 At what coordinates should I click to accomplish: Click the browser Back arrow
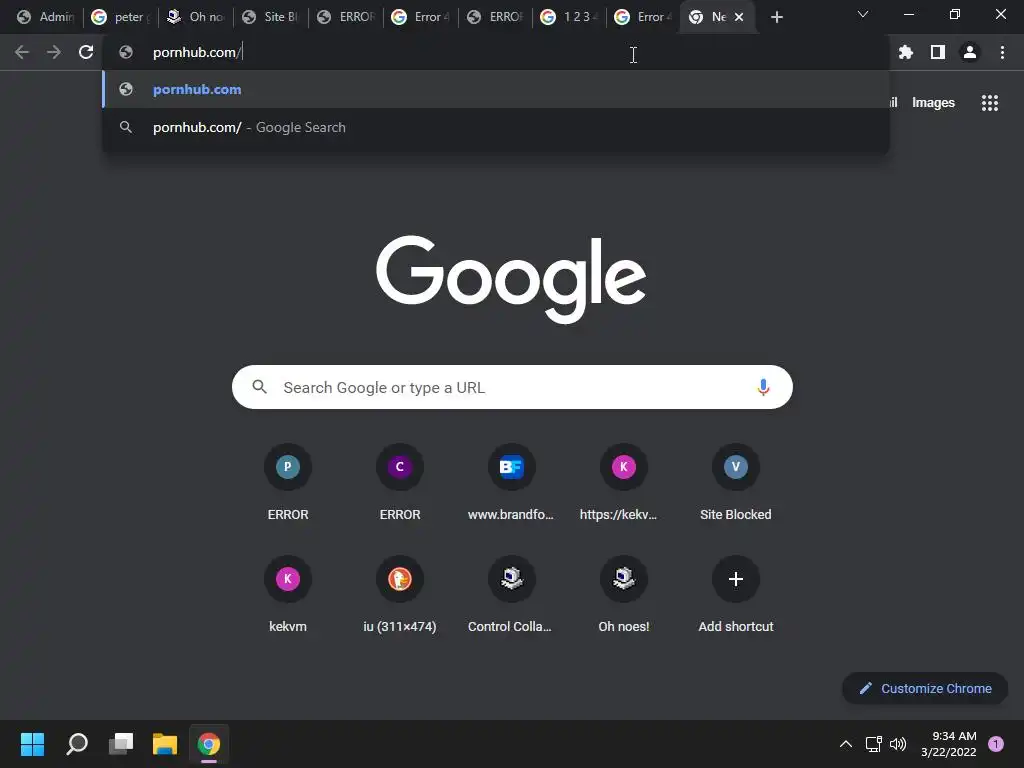[x=22, y=52]
